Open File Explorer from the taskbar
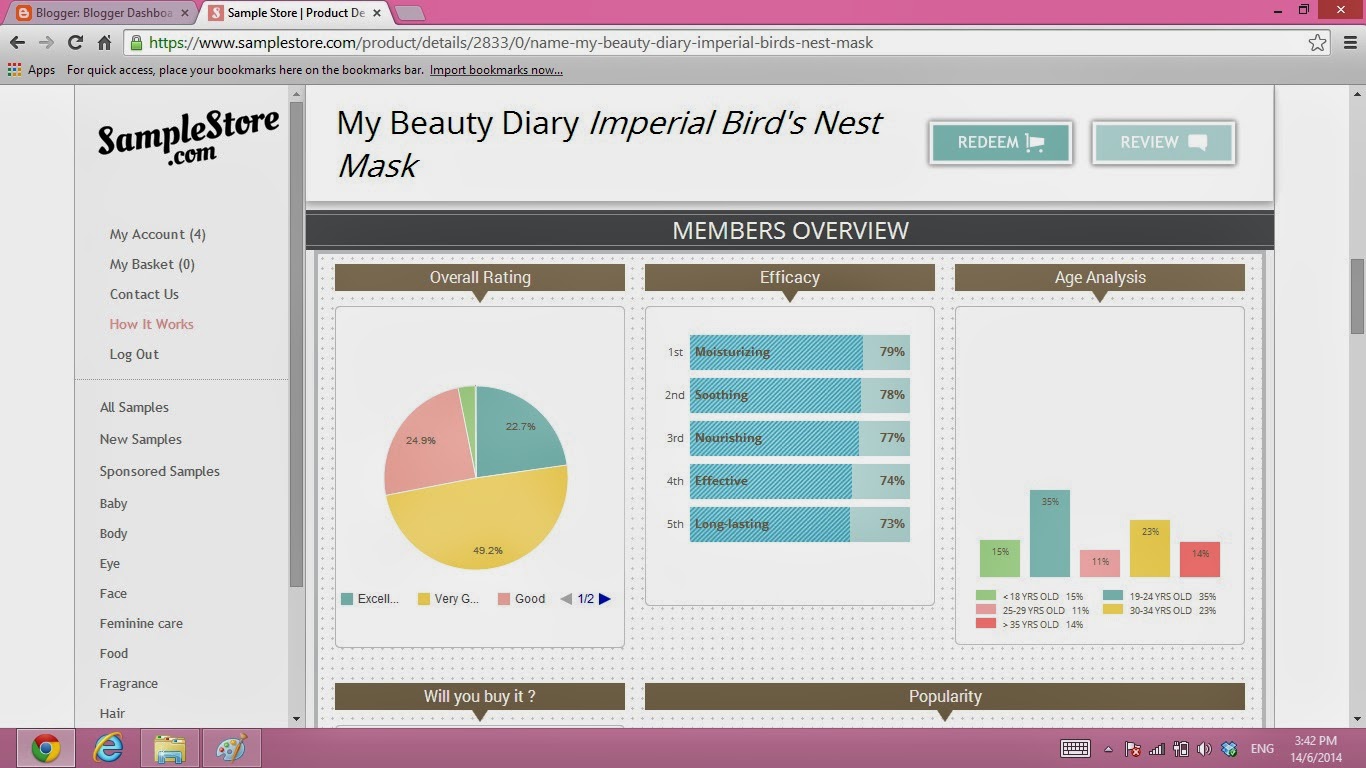The width and height of the screenshot is (1366, 768). coord(170,748)
